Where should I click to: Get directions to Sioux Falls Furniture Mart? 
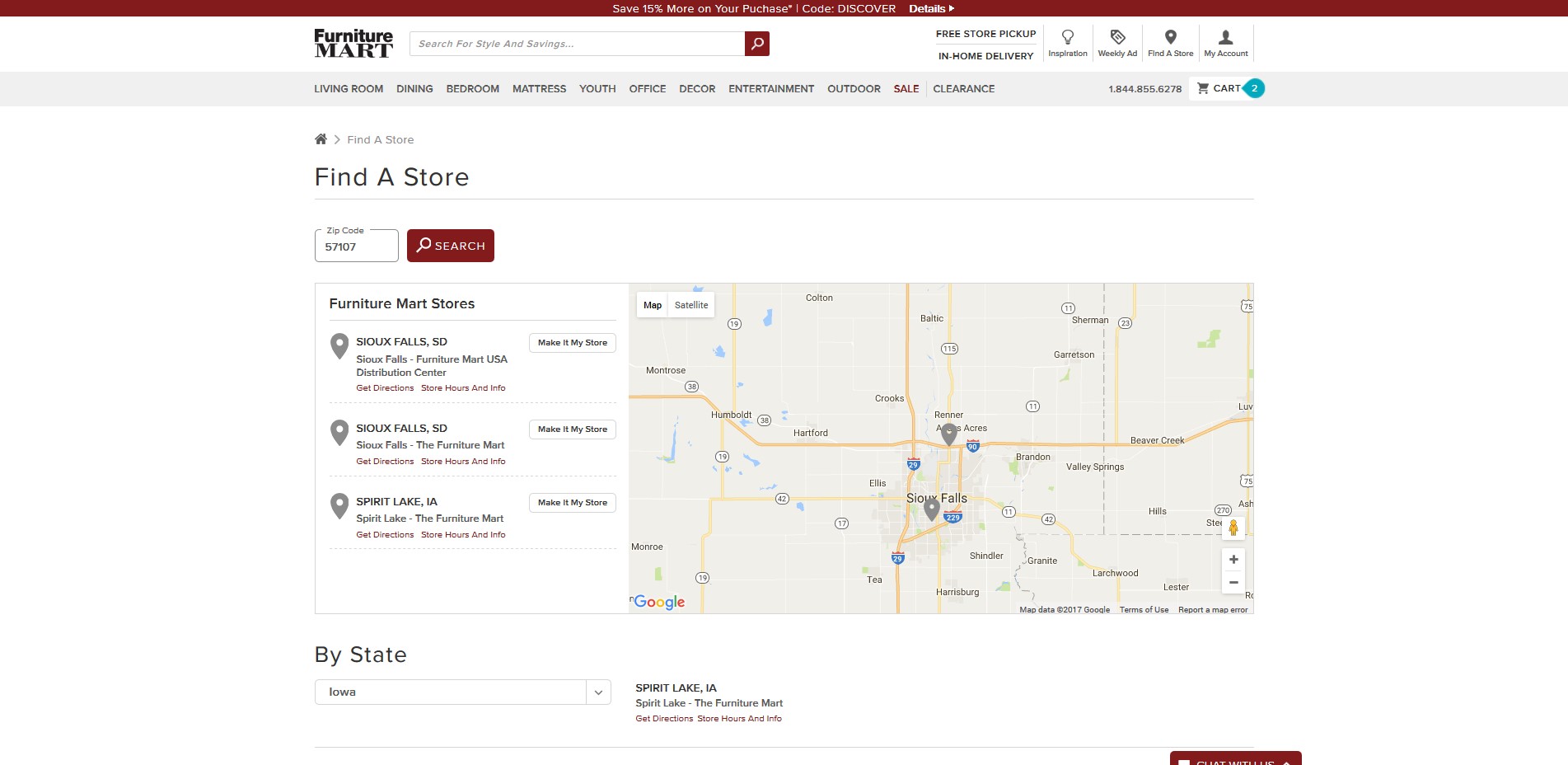385,462
